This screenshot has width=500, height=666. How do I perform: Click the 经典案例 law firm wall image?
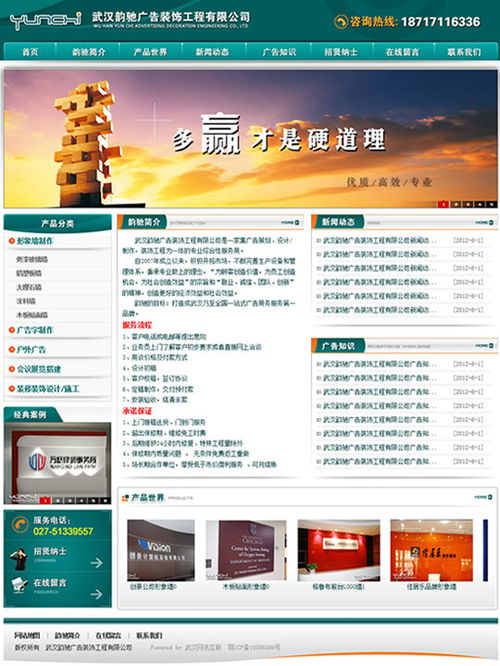57,463
